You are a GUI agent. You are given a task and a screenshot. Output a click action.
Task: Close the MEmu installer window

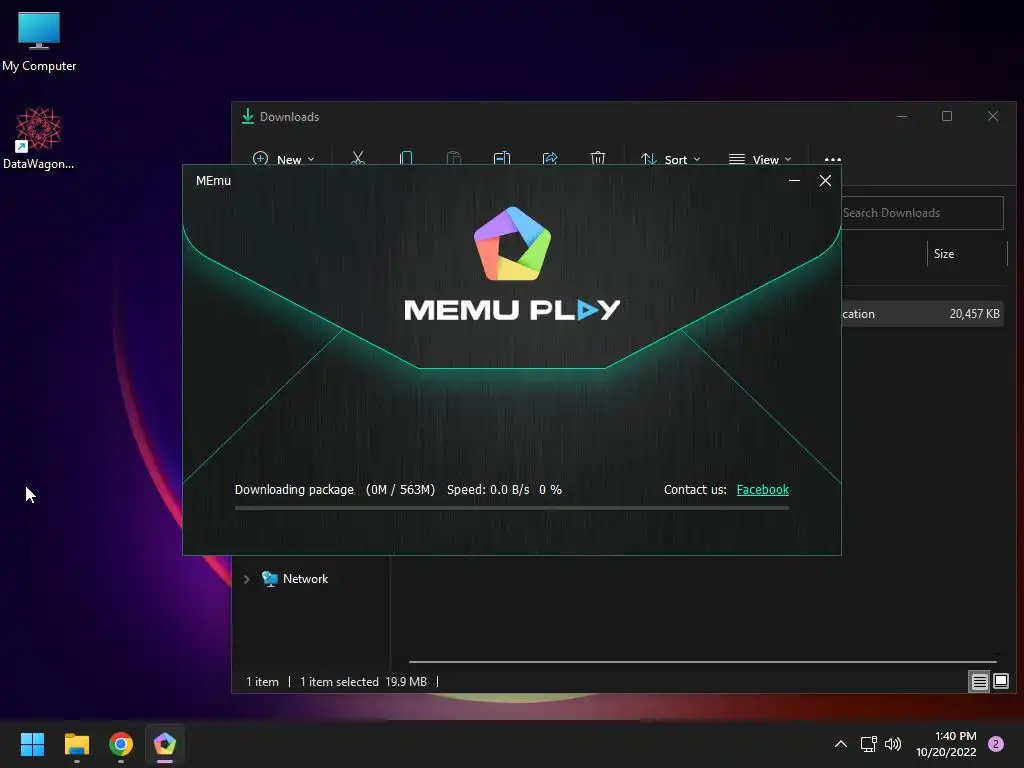825,181
